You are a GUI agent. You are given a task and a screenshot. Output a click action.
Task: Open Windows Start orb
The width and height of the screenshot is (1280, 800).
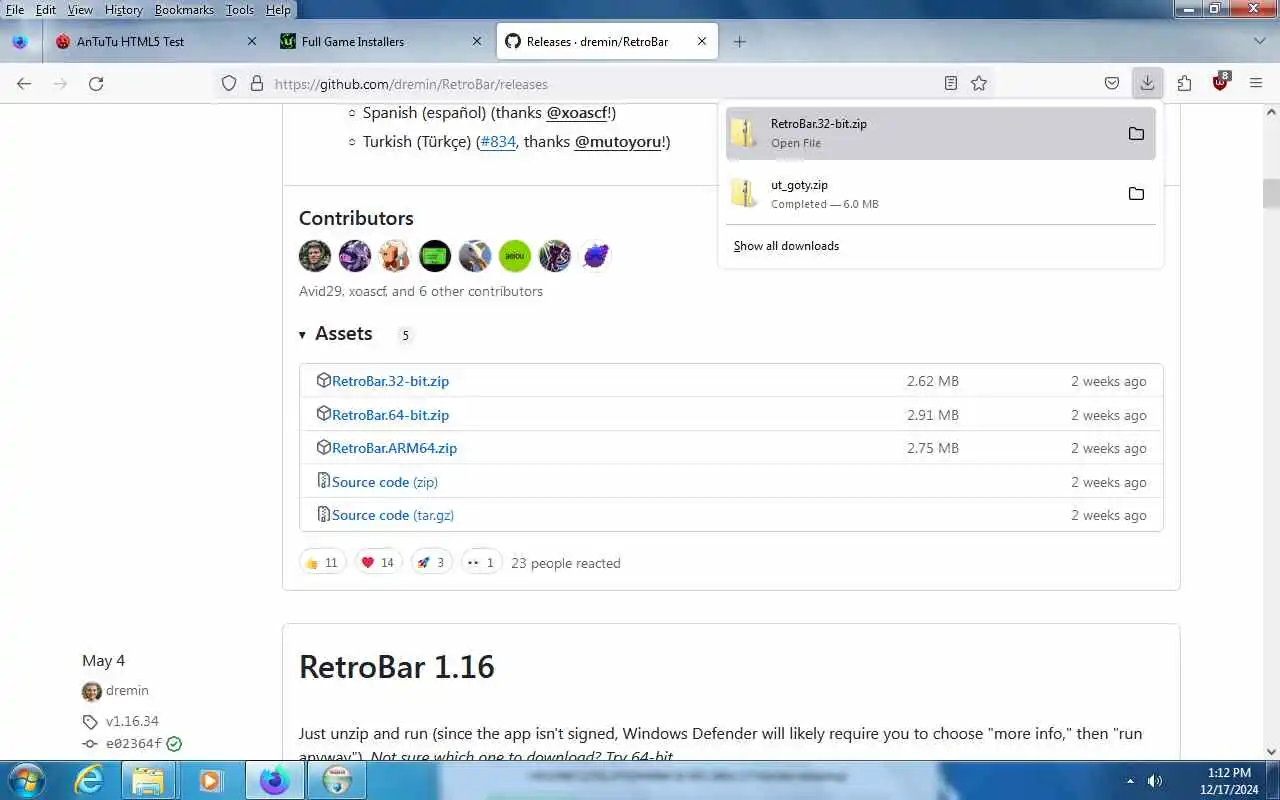tap(26, 780)
